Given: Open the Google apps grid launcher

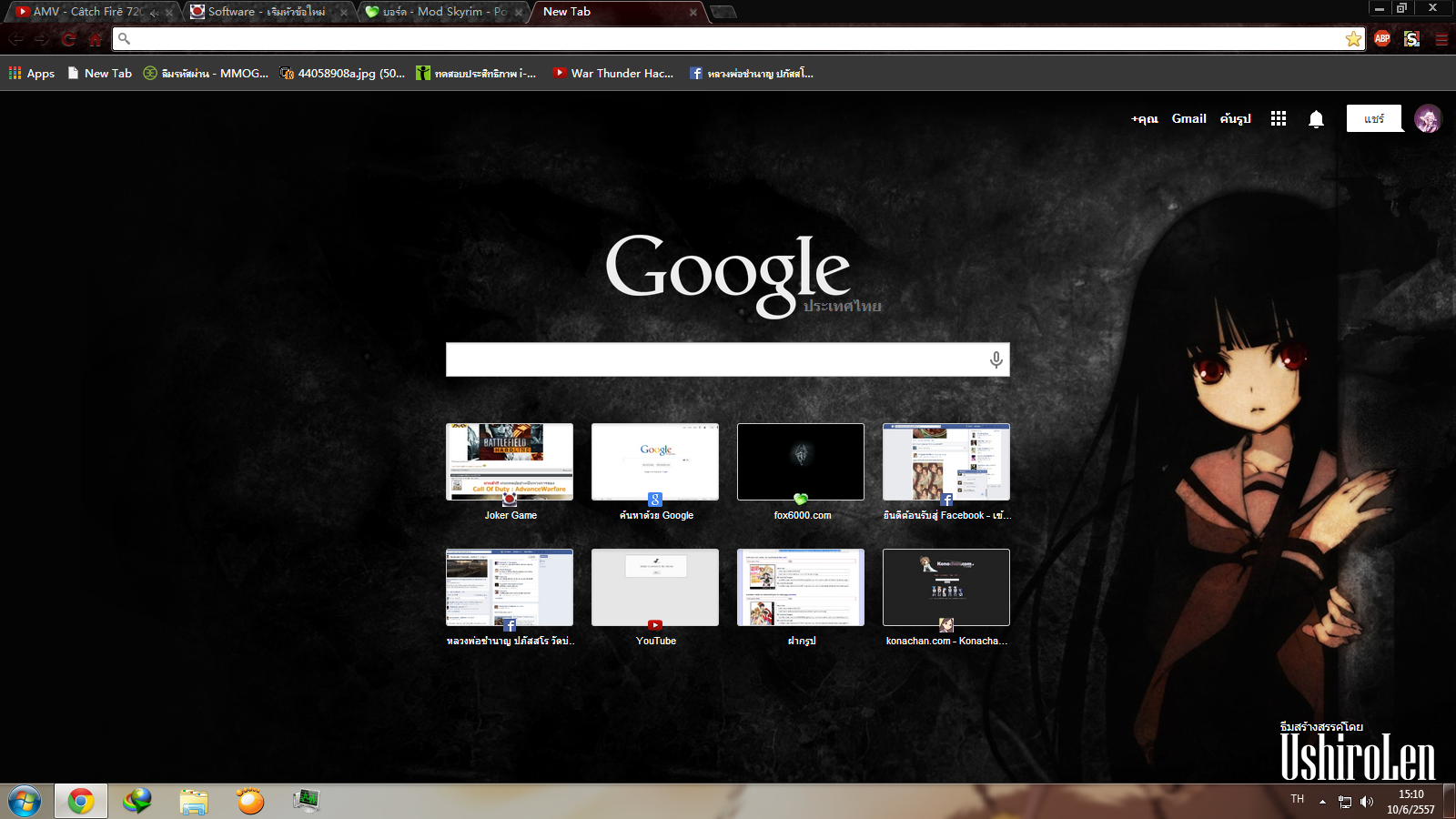Looking at the screenshot, I should (x=1279, y=118).
